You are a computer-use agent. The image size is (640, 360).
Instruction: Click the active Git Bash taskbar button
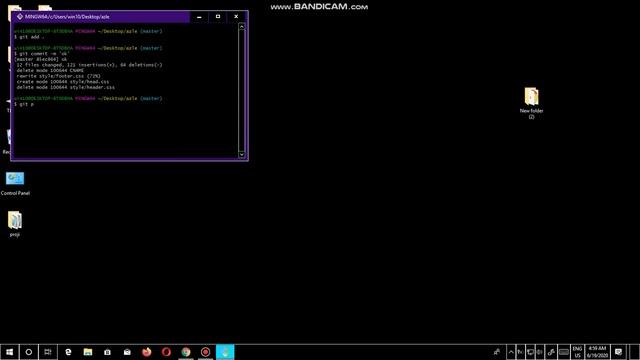tap(225, 352)
